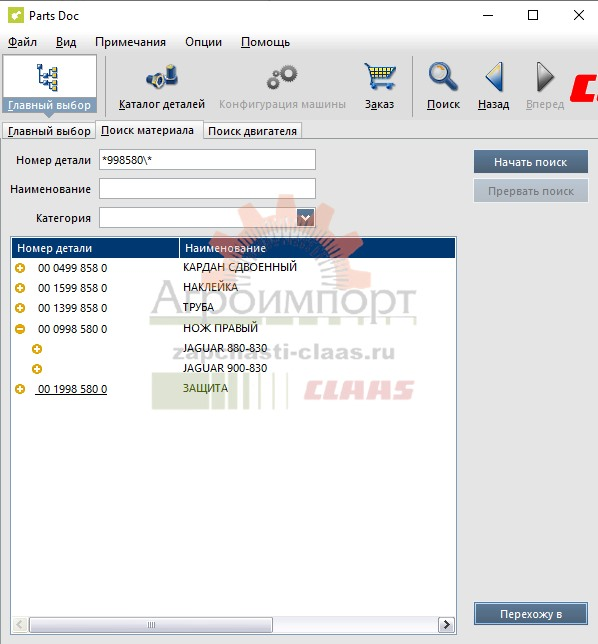Click the Вперед forward arrow icon
This screenshot has height=644, width=598.
(x=545, y=77)
